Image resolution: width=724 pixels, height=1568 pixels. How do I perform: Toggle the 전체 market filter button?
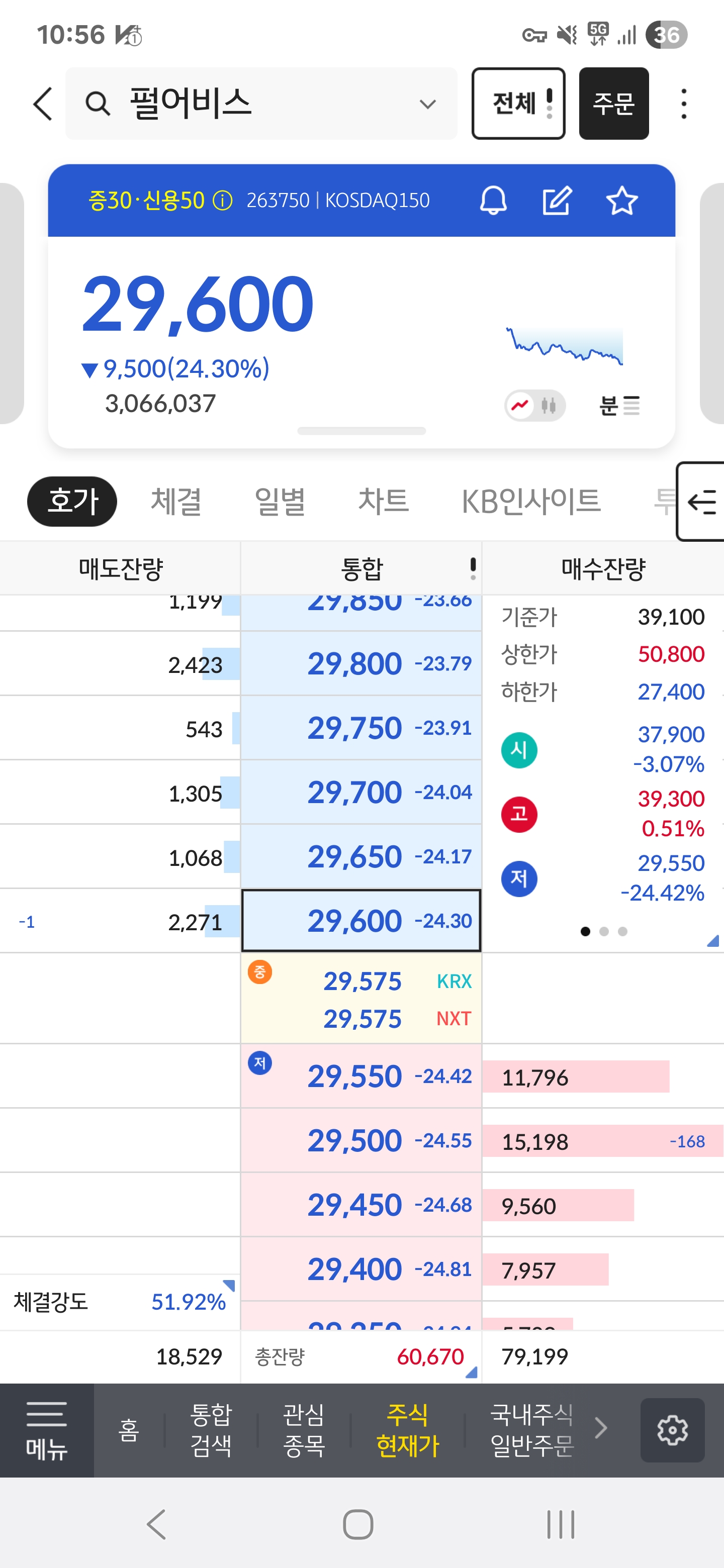tap(518, 104)
